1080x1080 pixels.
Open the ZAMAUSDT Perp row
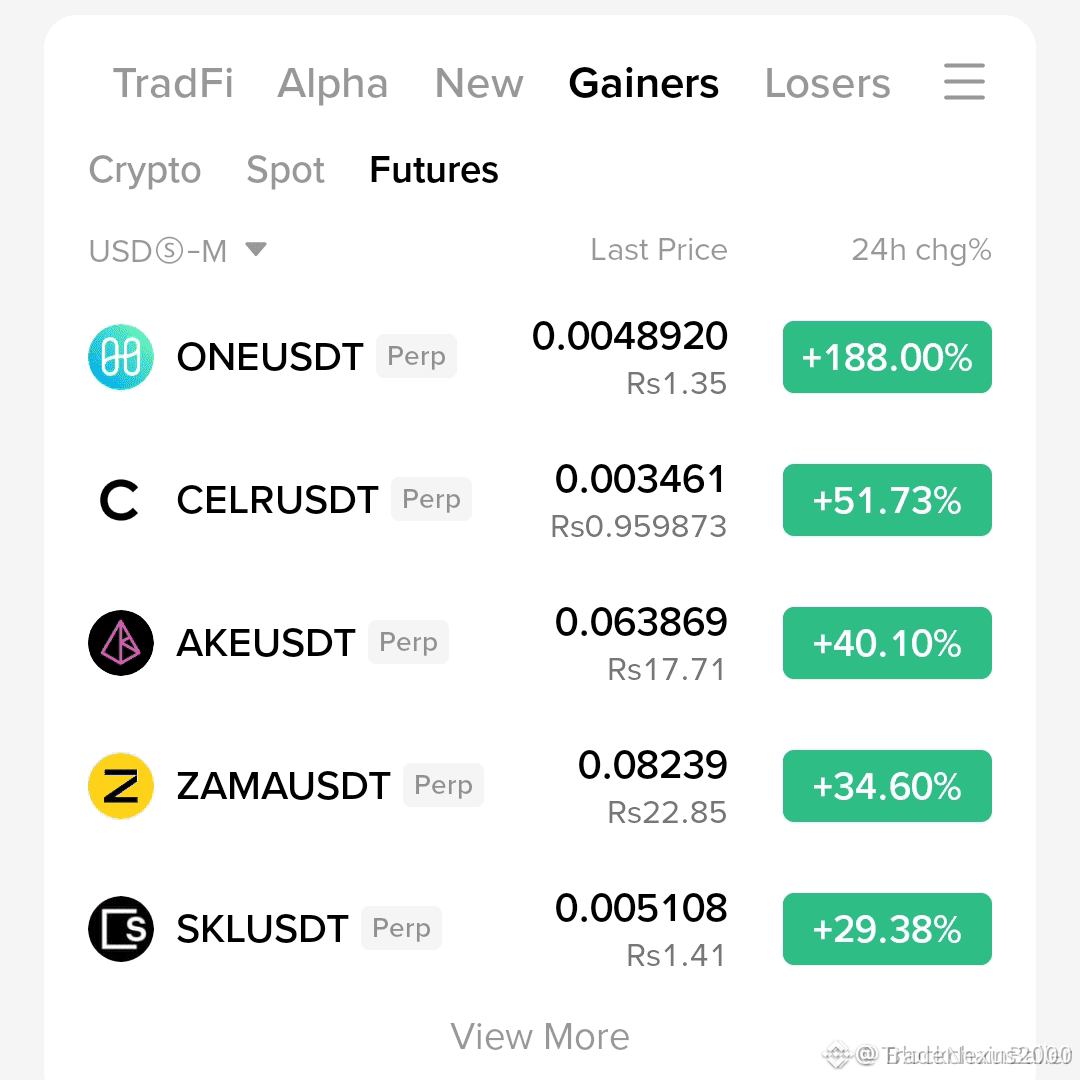[x=540, y=786]
